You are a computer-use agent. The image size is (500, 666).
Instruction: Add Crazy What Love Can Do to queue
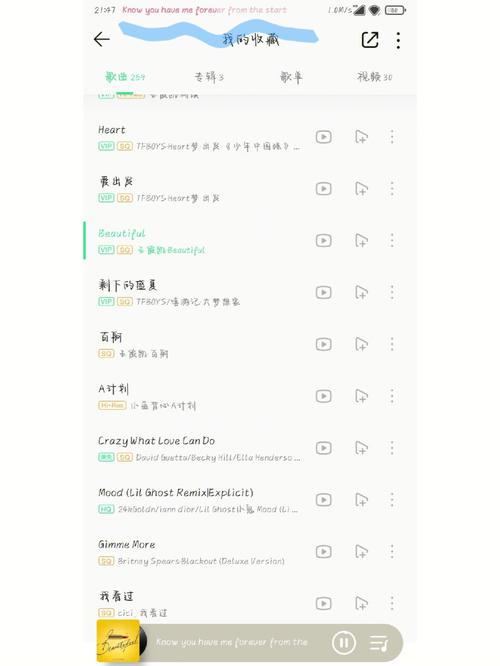click(361, 448)
